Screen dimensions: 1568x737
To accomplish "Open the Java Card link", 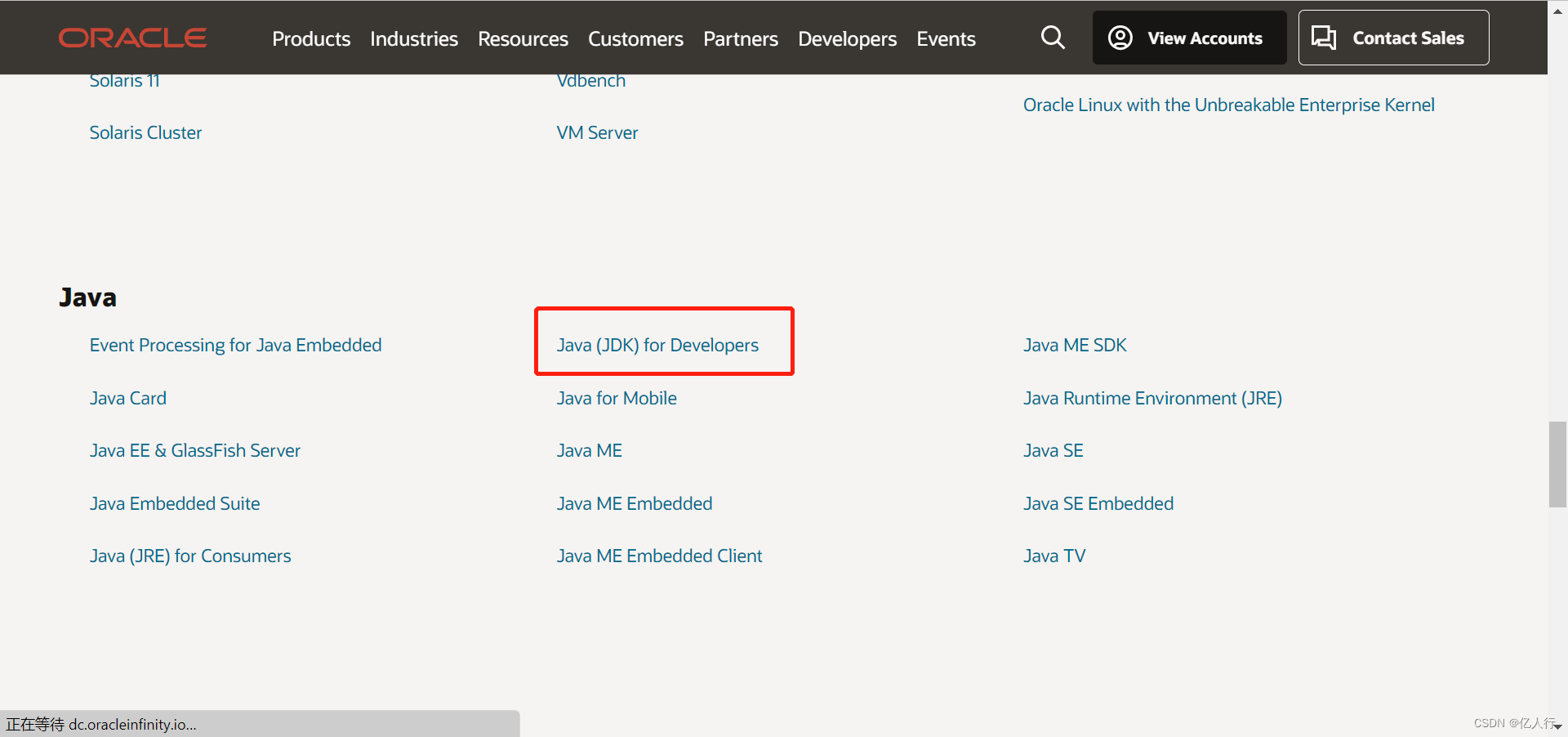I will pos(127,398).
